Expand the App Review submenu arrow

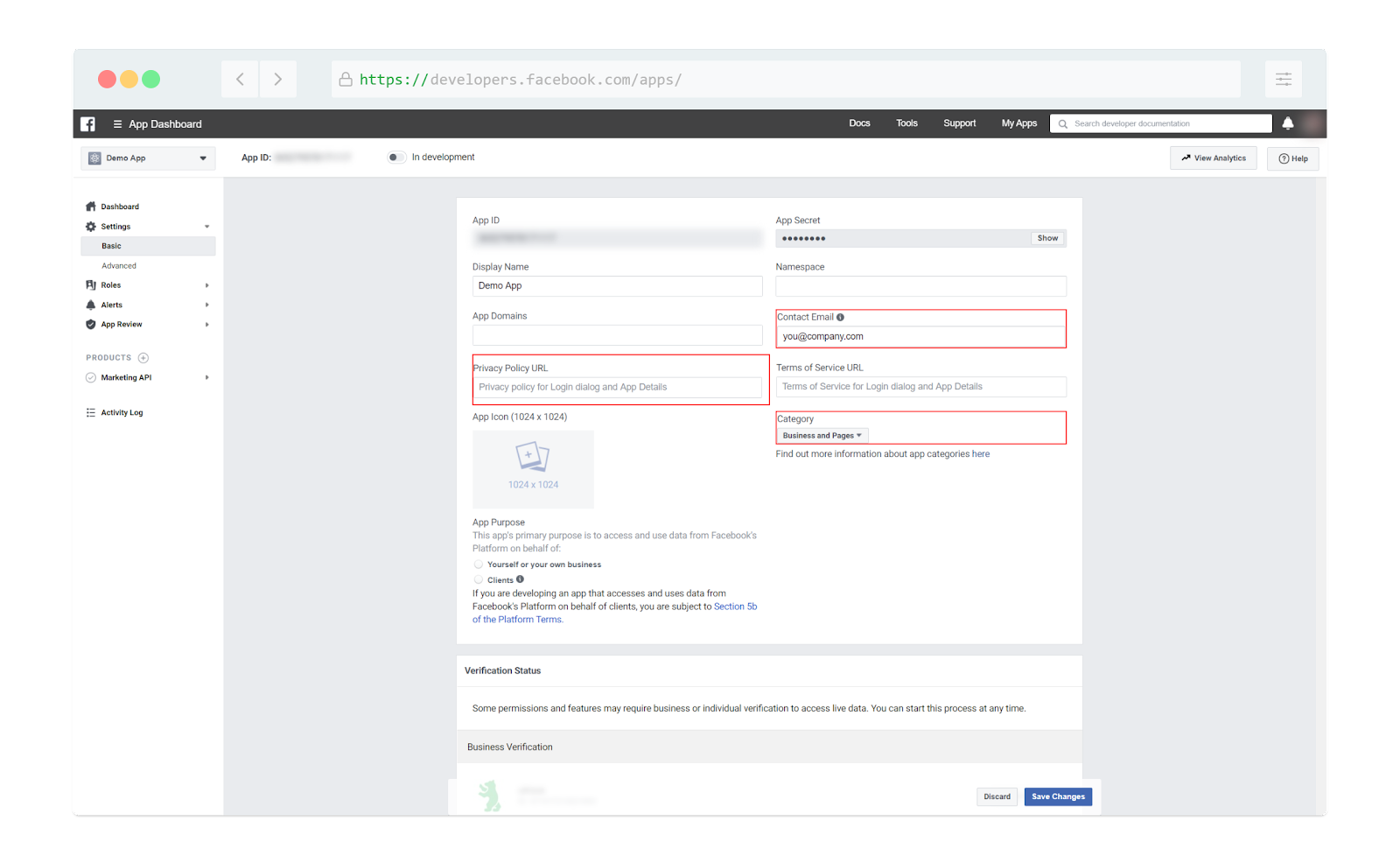(207, 325)
